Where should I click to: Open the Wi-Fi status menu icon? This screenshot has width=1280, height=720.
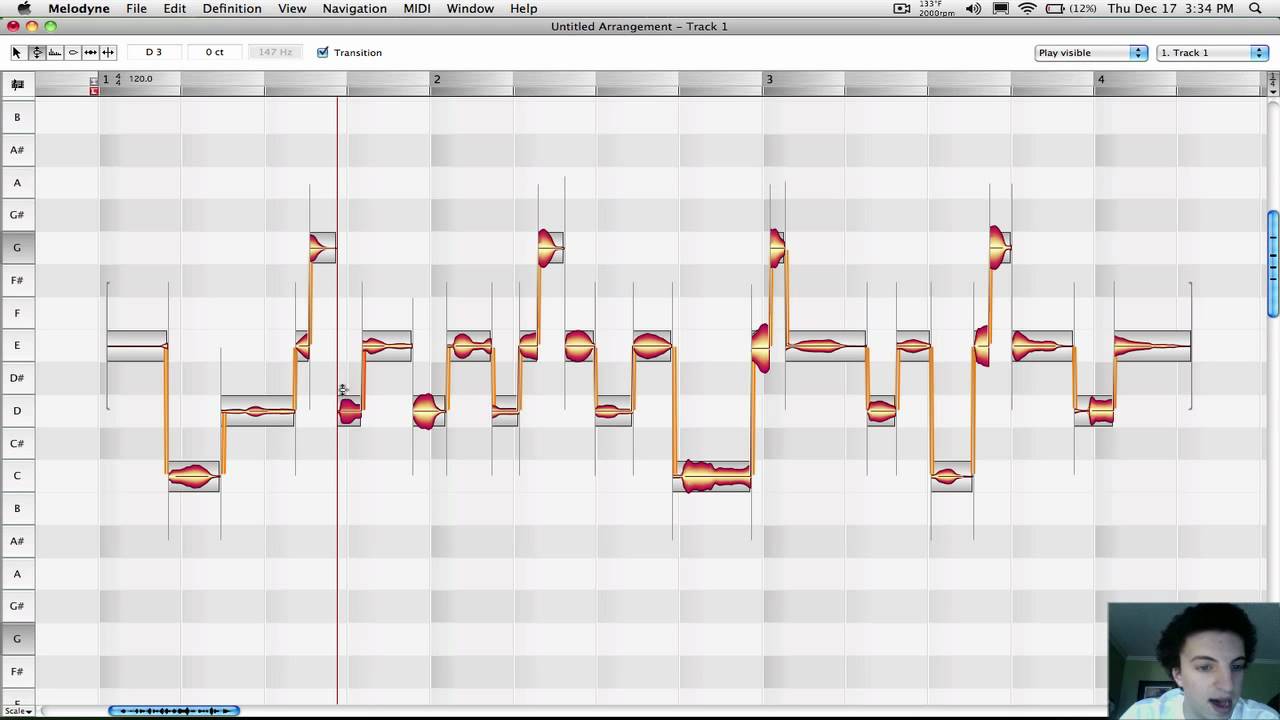click(1028, 8)
